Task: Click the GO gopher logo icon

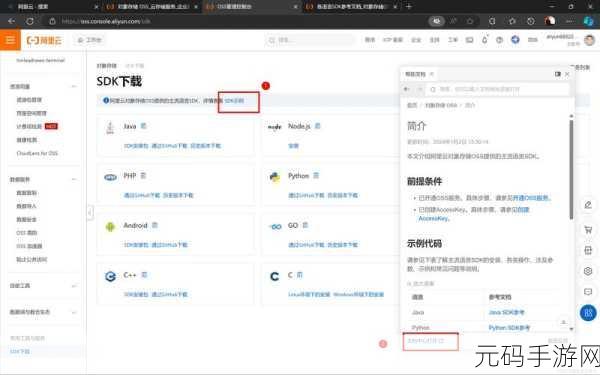Action: pyautogui.click(x=275, y=227)
